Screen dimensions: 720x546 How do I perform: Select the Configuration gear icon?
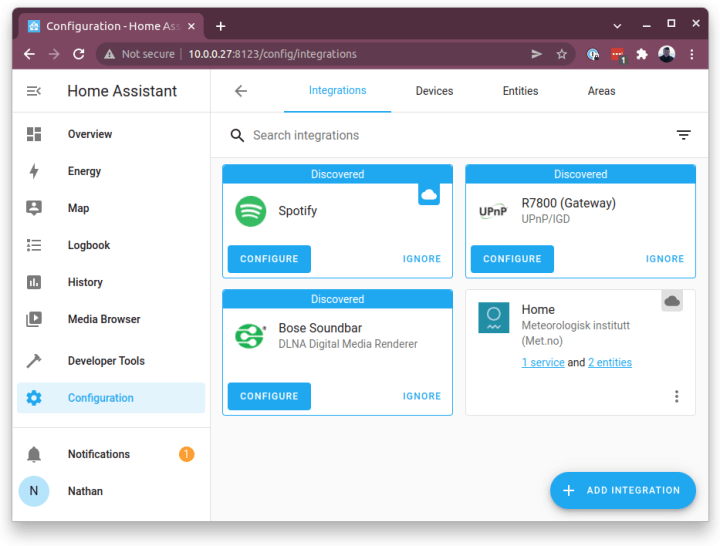34,398
